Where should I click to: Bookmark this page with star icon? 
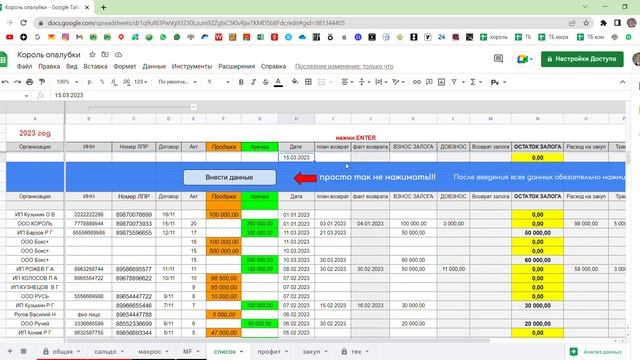point(586,23)
